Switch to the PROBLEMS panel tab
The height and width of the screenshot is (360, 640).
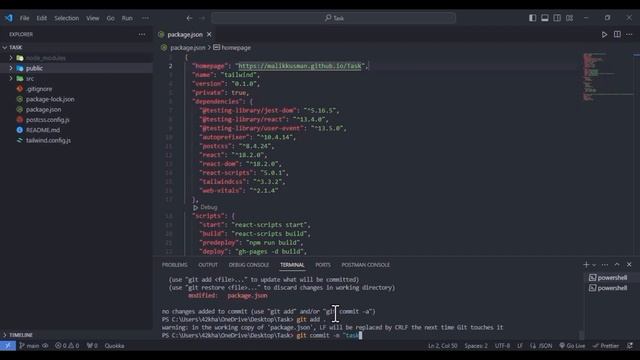(174, 265)
